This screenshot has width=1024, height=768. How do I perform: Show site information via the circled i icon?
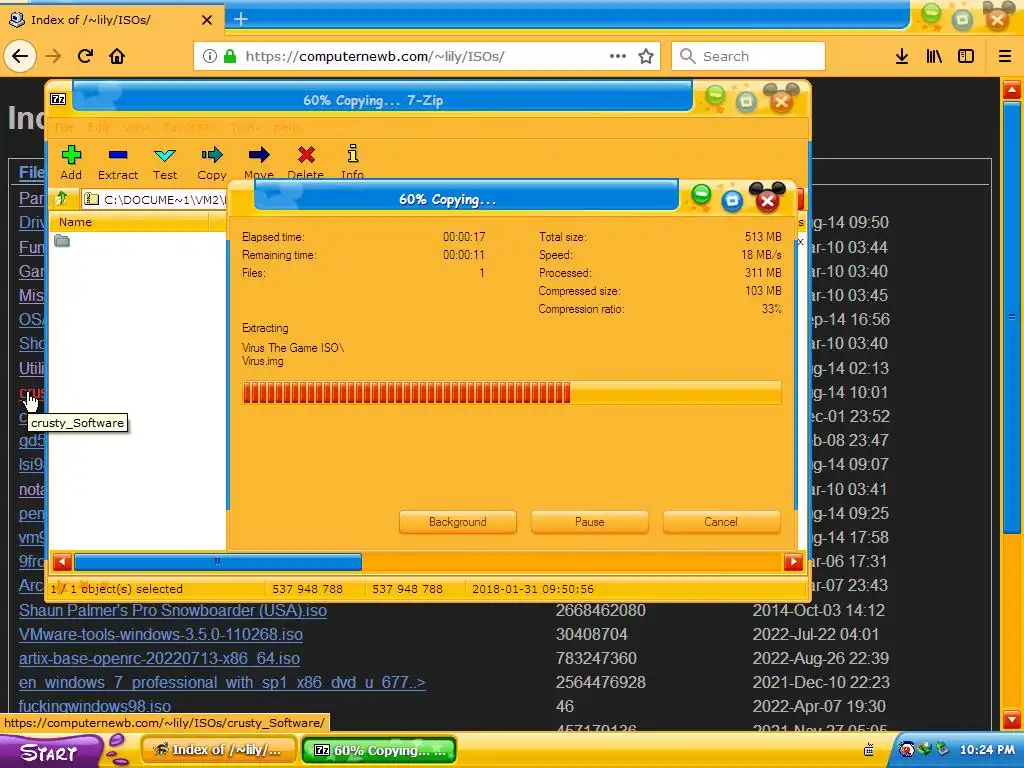pyautogui.click(x=210, y=56)
